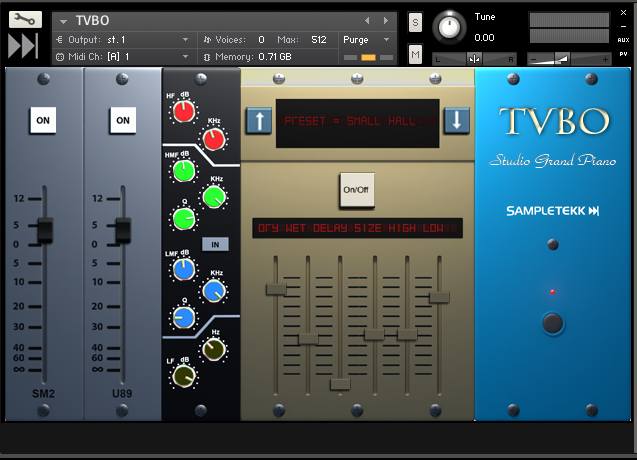Viewport: 637px width, 460px height.
Task: Go to previous instrument with left arrow
Action: coord(367,20)
